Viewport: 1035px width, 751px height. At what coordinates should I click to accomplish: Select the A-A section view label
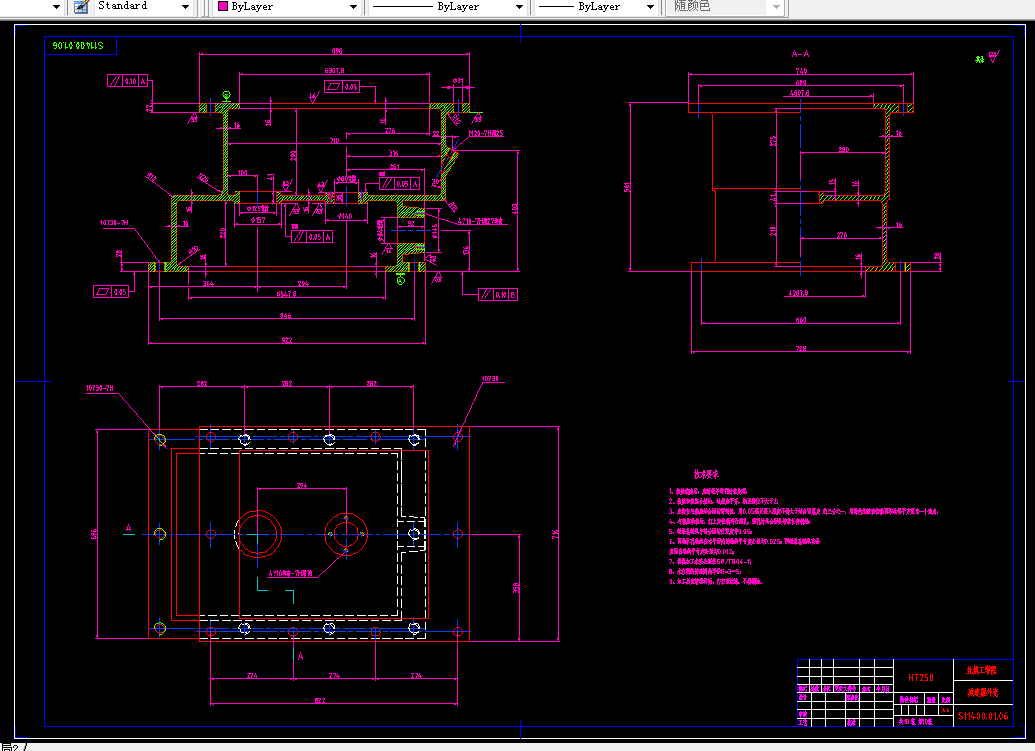(800, 54)
